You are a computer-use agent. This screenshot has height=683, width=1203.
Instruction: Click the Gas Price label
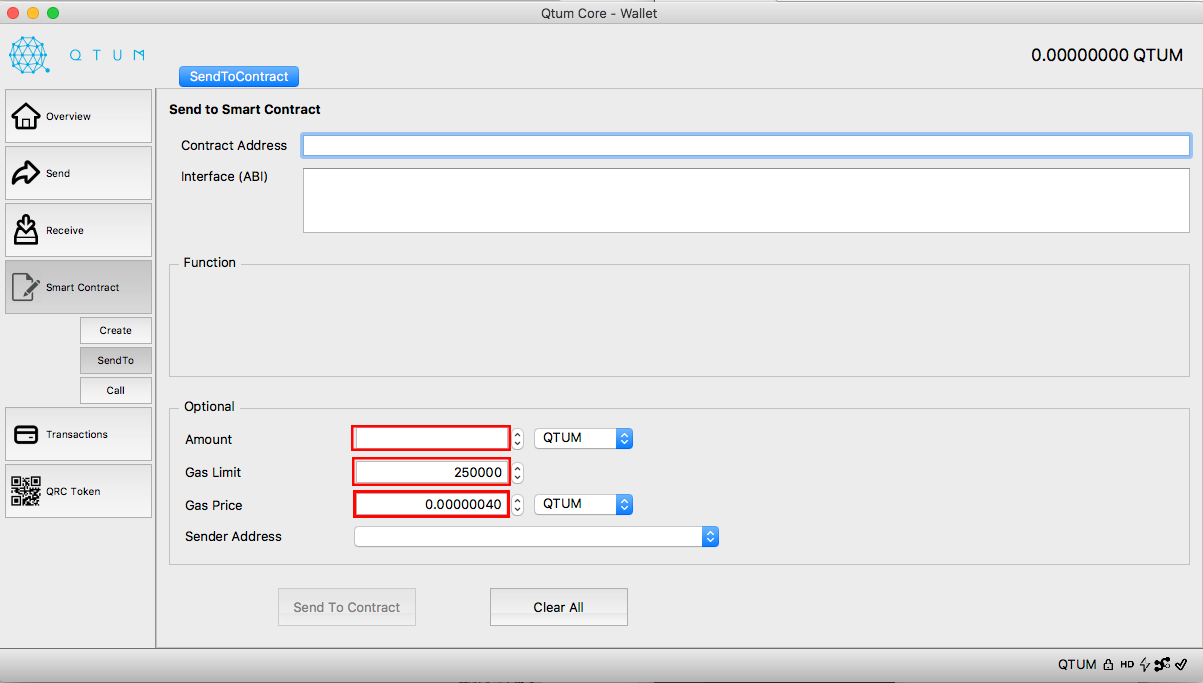pos(214,505)
